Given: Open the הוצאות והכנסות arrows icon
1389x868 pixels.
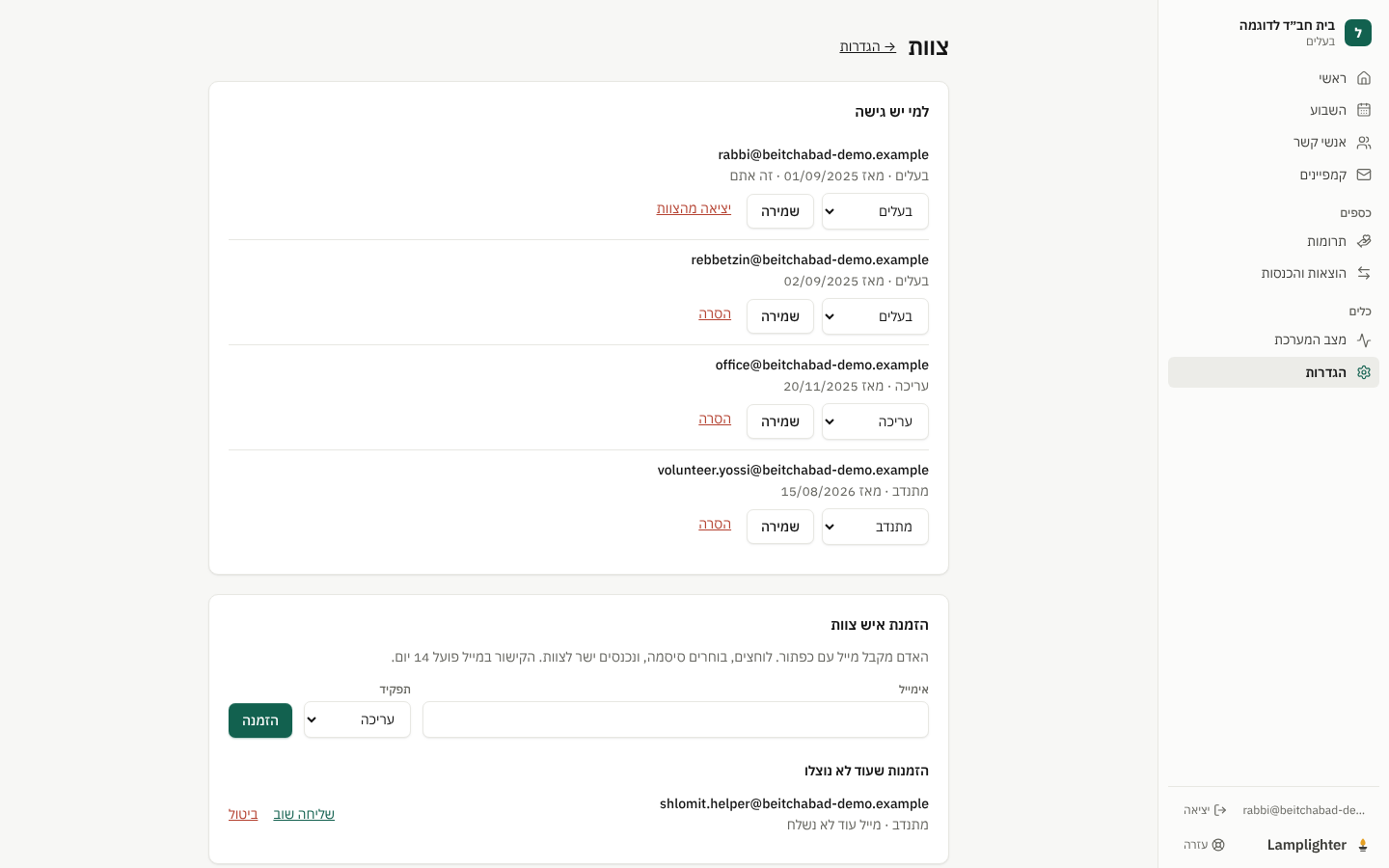Looking at the screenshot, I should 1363,273.
